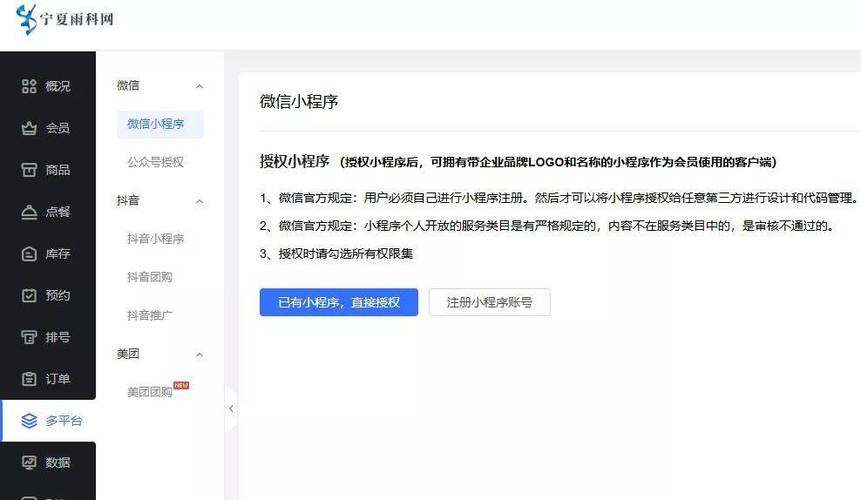Click the 美团 group header label
Image resolution: width=861 pixels, height=500 pixels.
(x=128, y=354)
